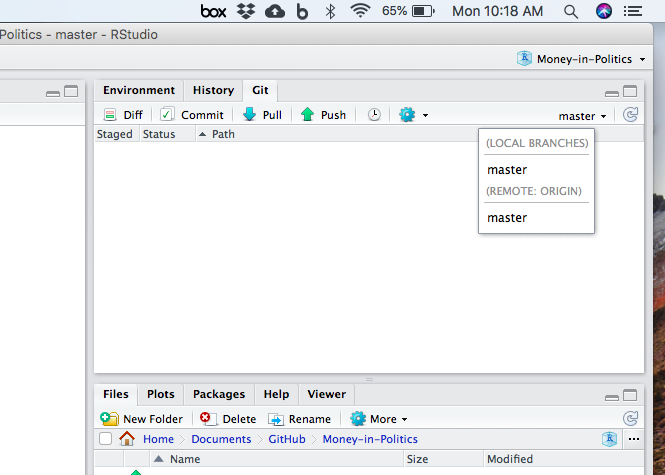Click the battery status indicator
Image resolution: width=665 pixels, height=475 pixels.
(x=408, y=11)
